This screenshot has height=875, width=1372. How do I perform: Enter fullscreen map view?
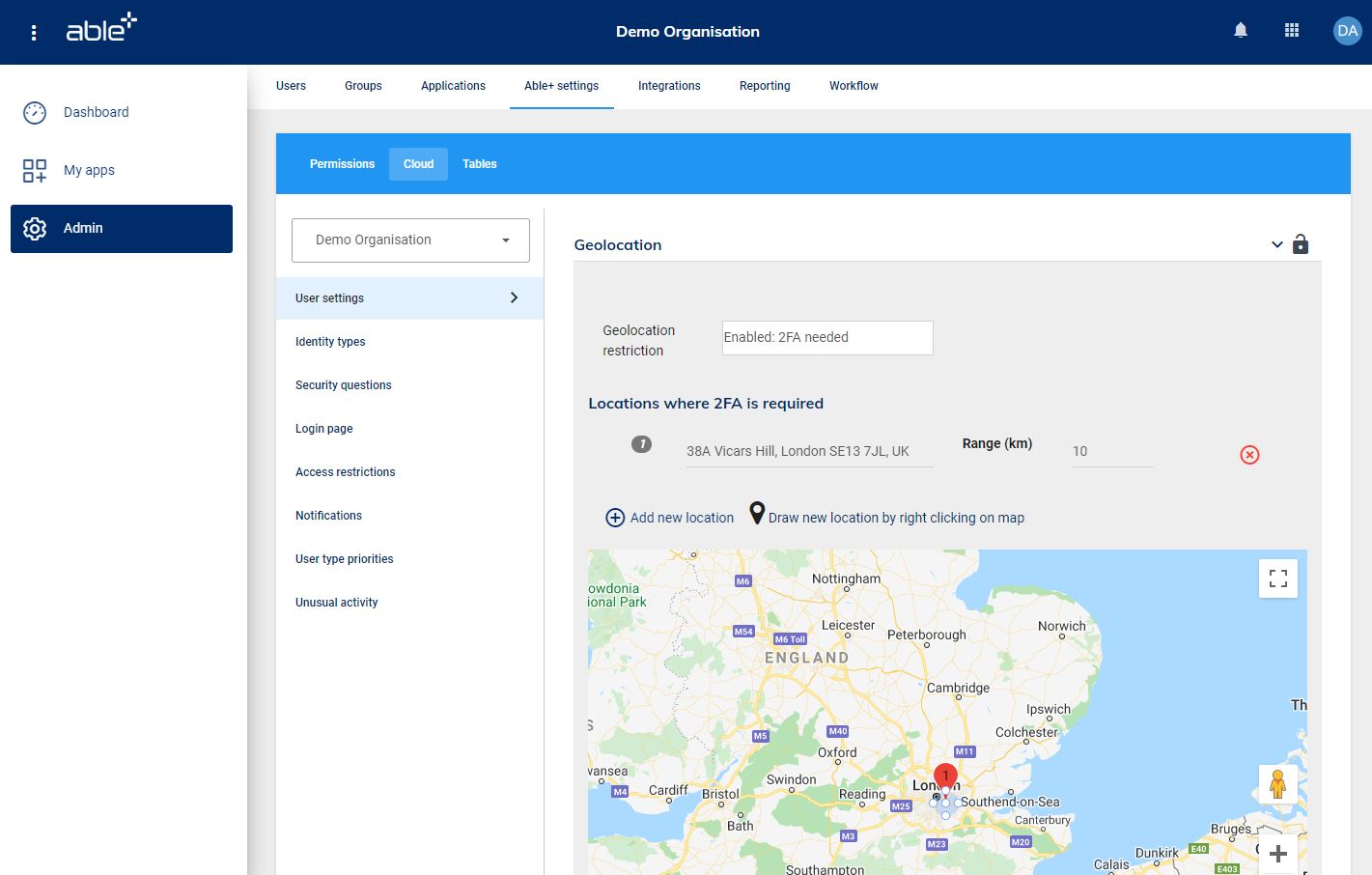[1277, 579]
